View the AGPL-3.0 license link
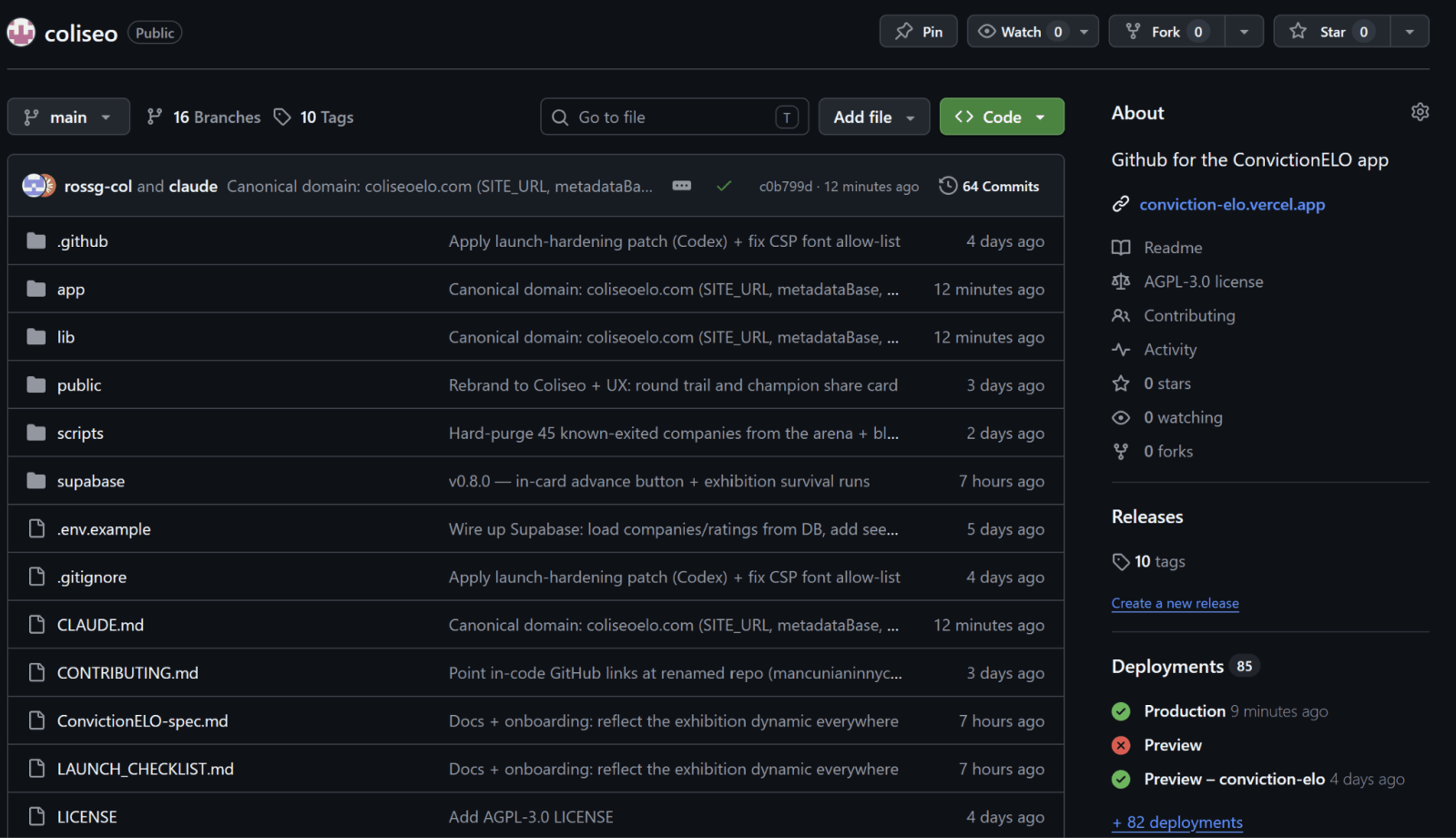The width and height of the screenshot is (1456, 838). tap(1204, 281)
